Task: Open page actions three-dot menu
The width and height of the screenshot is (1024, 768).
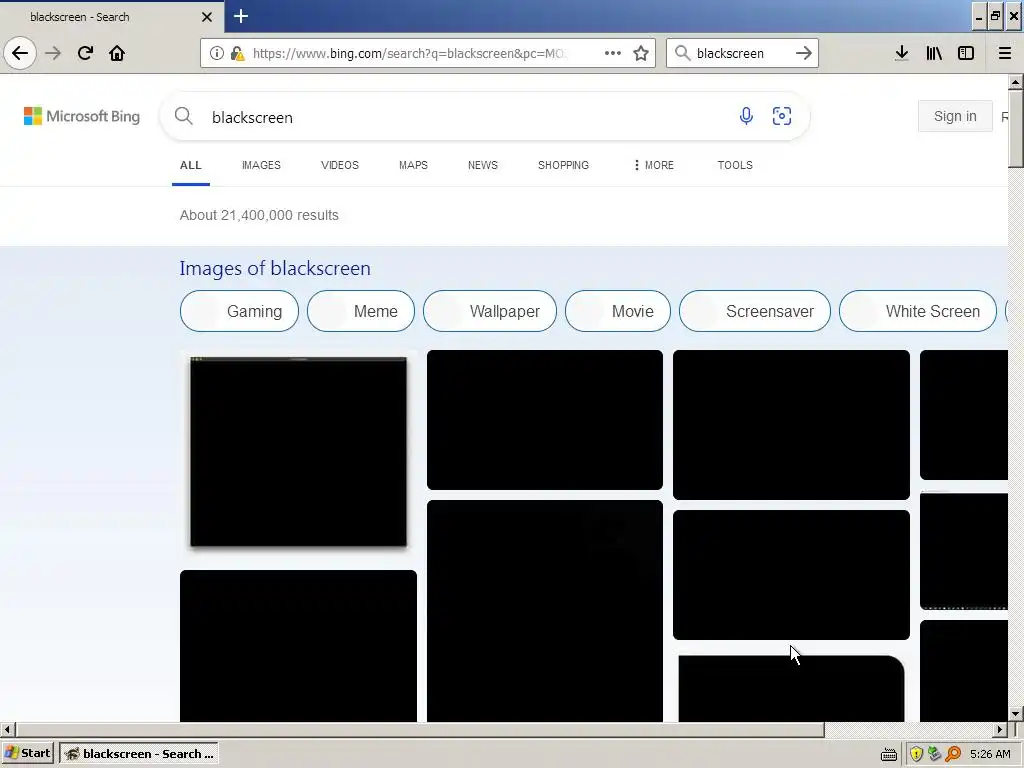Action: [613, 53]
